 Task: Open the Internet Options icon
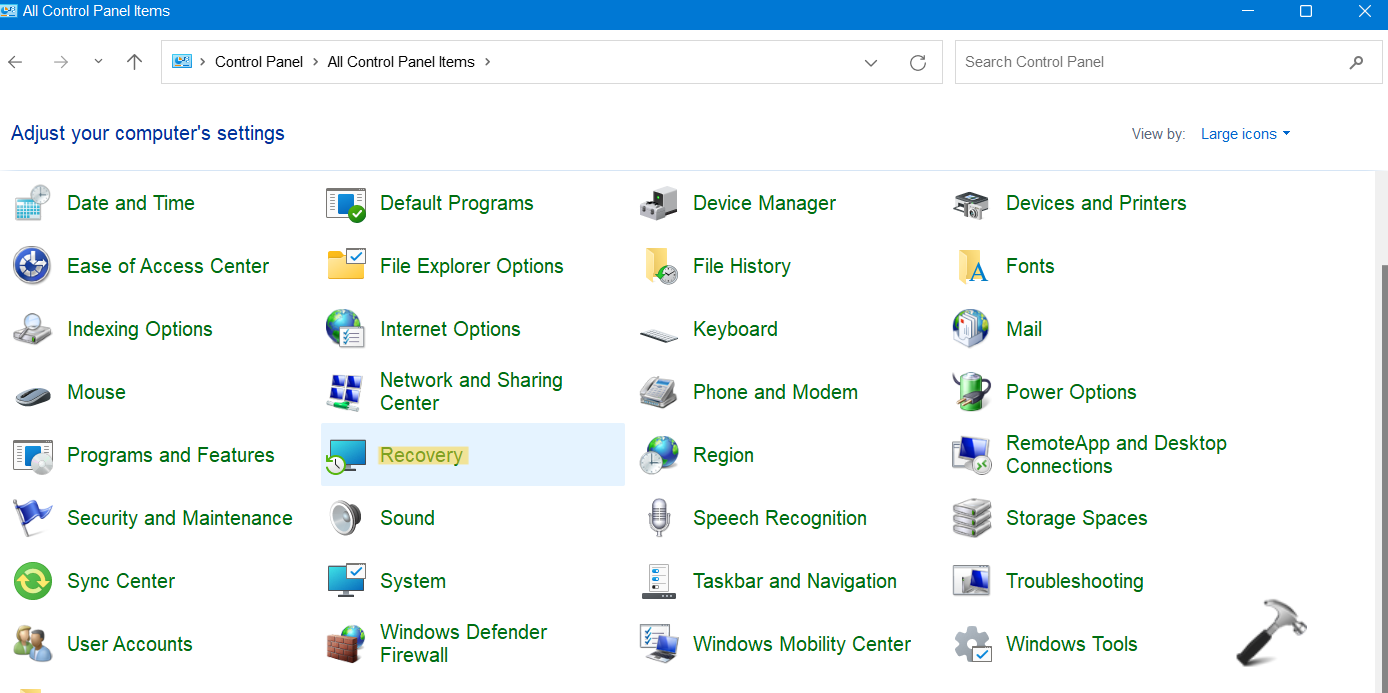click(346, 329)
